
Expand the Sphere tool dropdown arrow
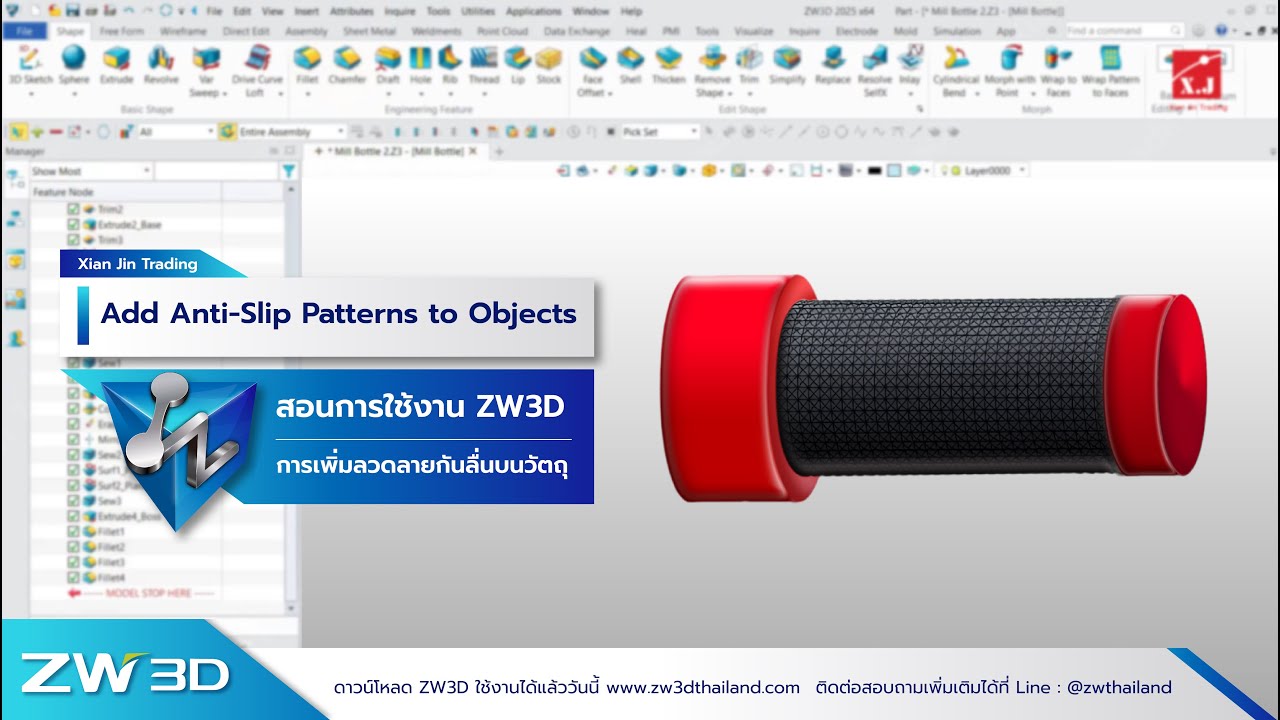coord(73,94)
